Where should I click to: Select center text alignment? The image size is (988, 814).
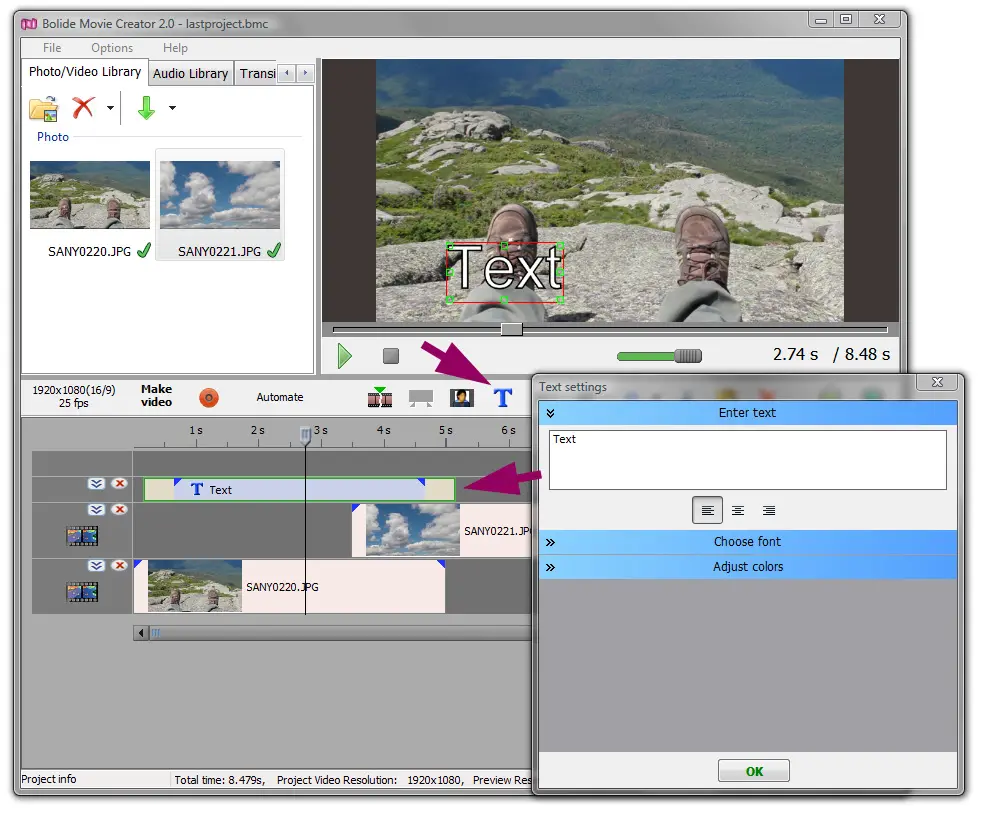click(738, 511)
